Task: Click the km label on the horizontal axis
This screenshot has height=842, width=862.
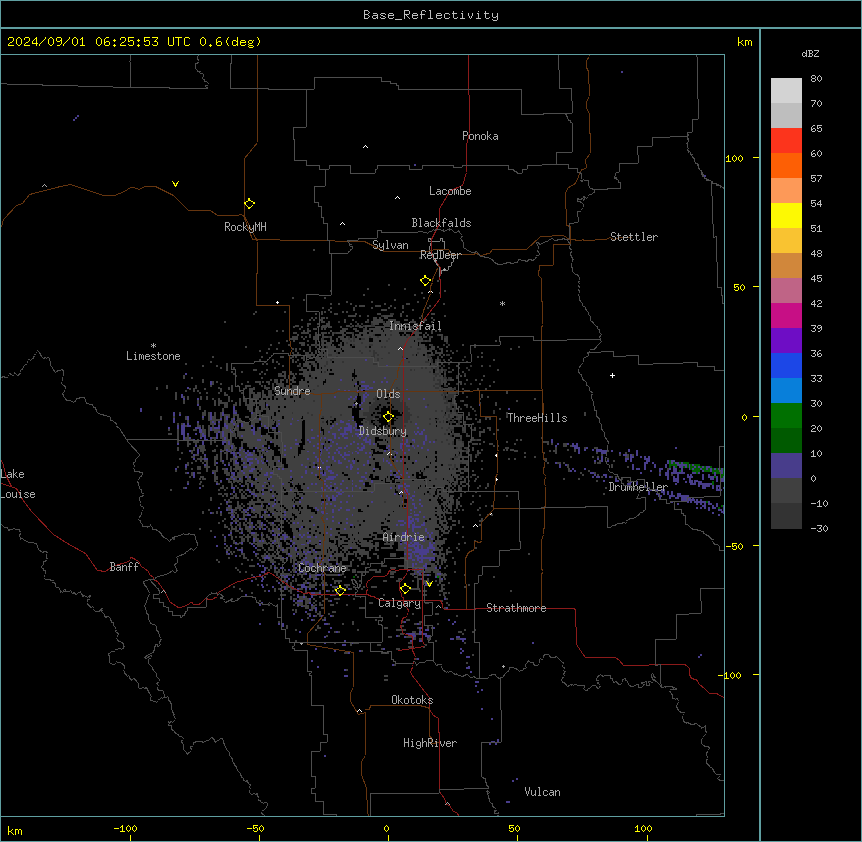Action: point(15,830)
